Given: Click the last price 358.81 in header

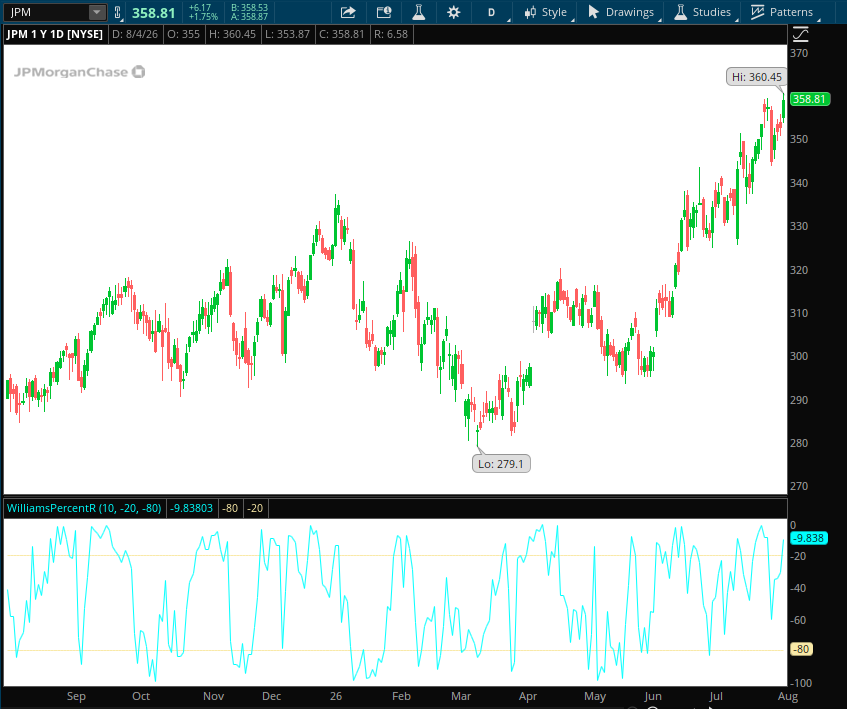Looking at the screenshot, I should pos(153,13).
